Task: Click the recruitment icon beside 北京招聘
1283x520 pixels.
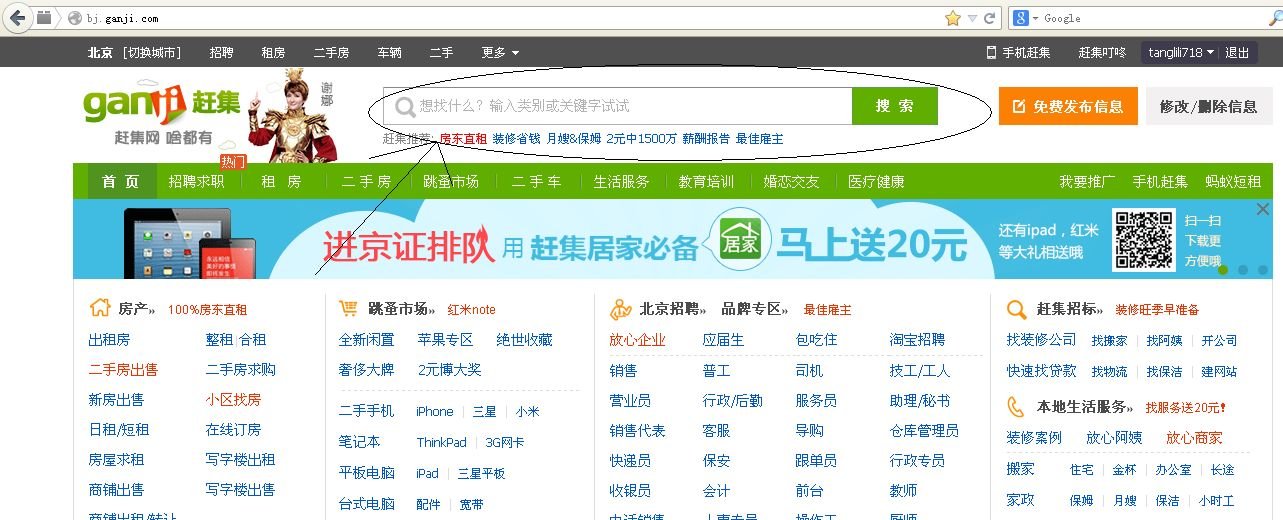Action: [620, 309]
